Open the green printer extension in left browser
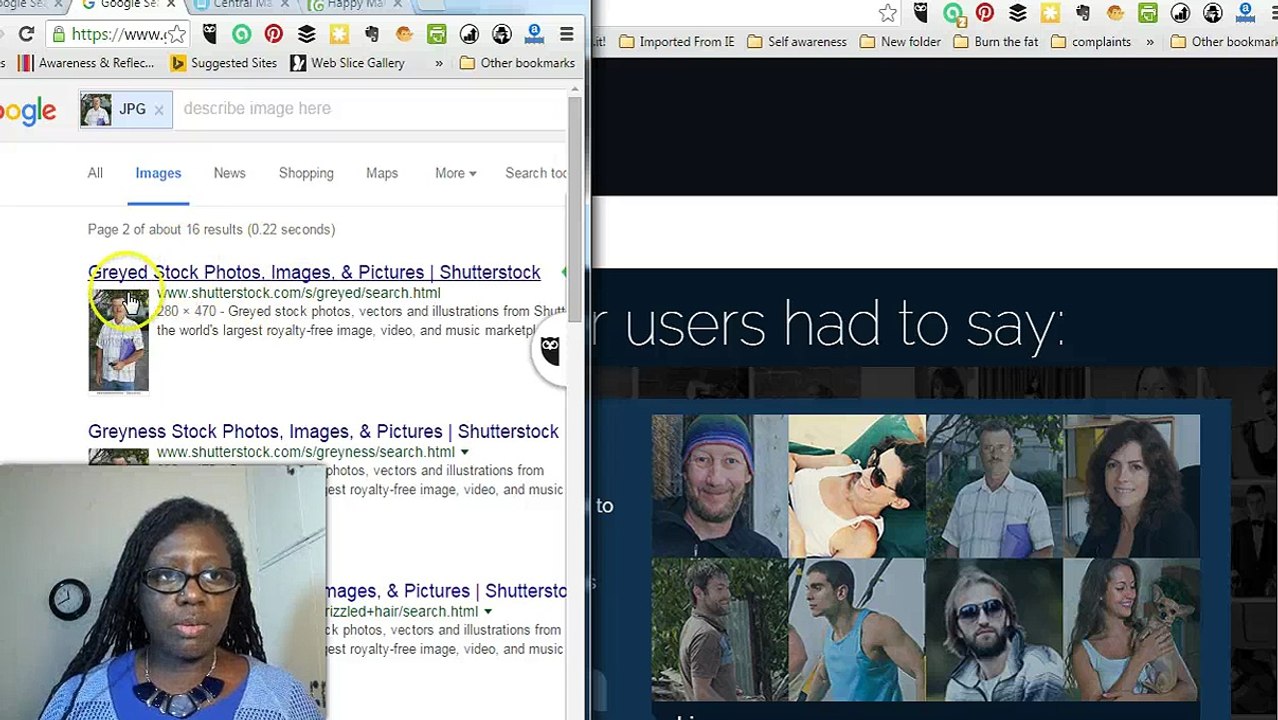The width and height of the screenshot is (1278, 720). pyautogui.click(x=436, y=34)
